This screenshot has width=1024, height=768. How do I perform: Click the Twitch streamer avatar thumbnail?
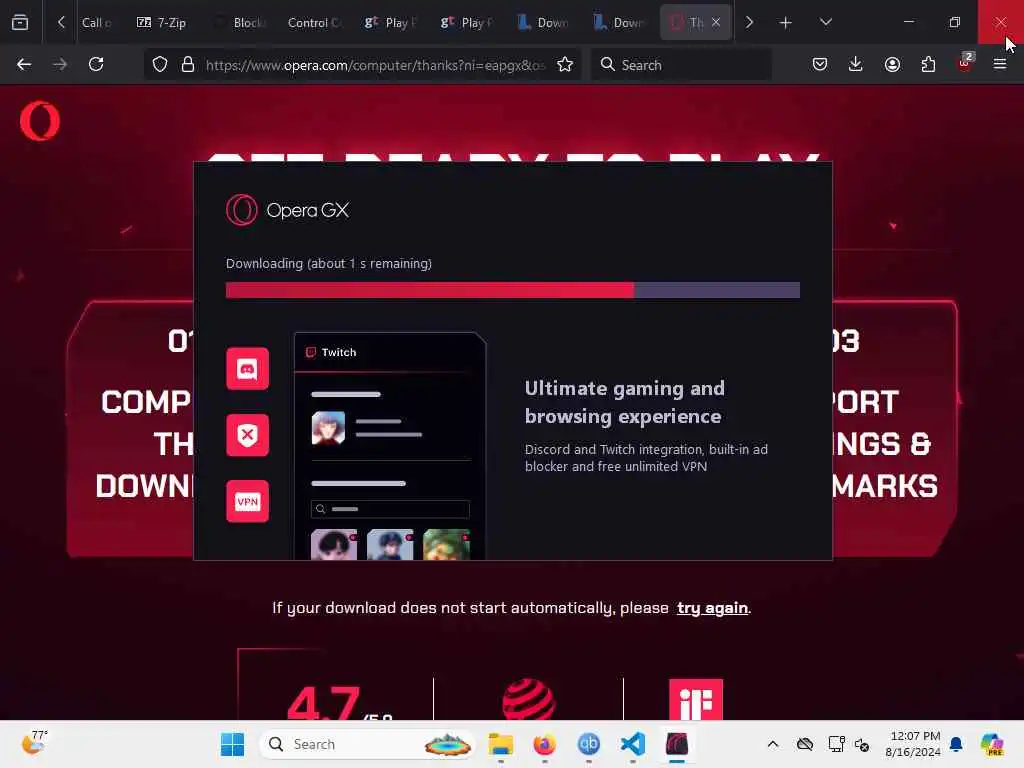[328, 428]
